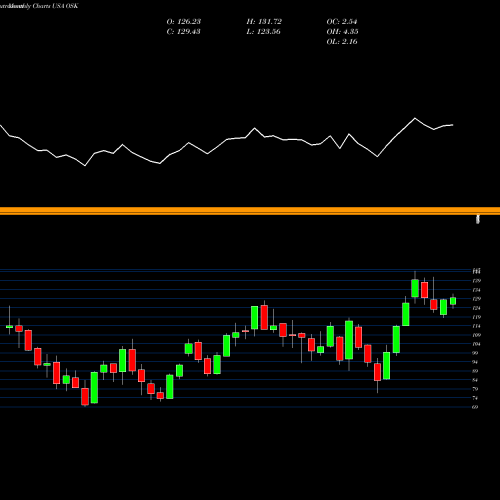Viewport: 500px width, 500px height.
Task: Click the 124 price axis label
Action: click(476, 308)
